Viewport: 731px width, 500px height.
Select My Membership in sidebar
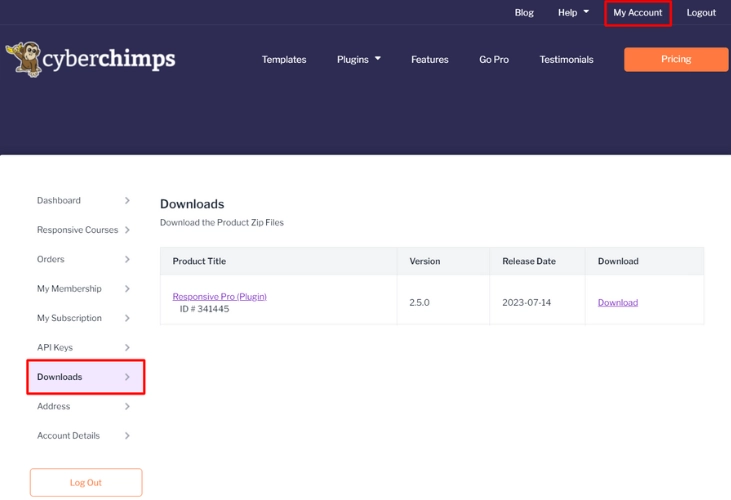coord(69,288)
